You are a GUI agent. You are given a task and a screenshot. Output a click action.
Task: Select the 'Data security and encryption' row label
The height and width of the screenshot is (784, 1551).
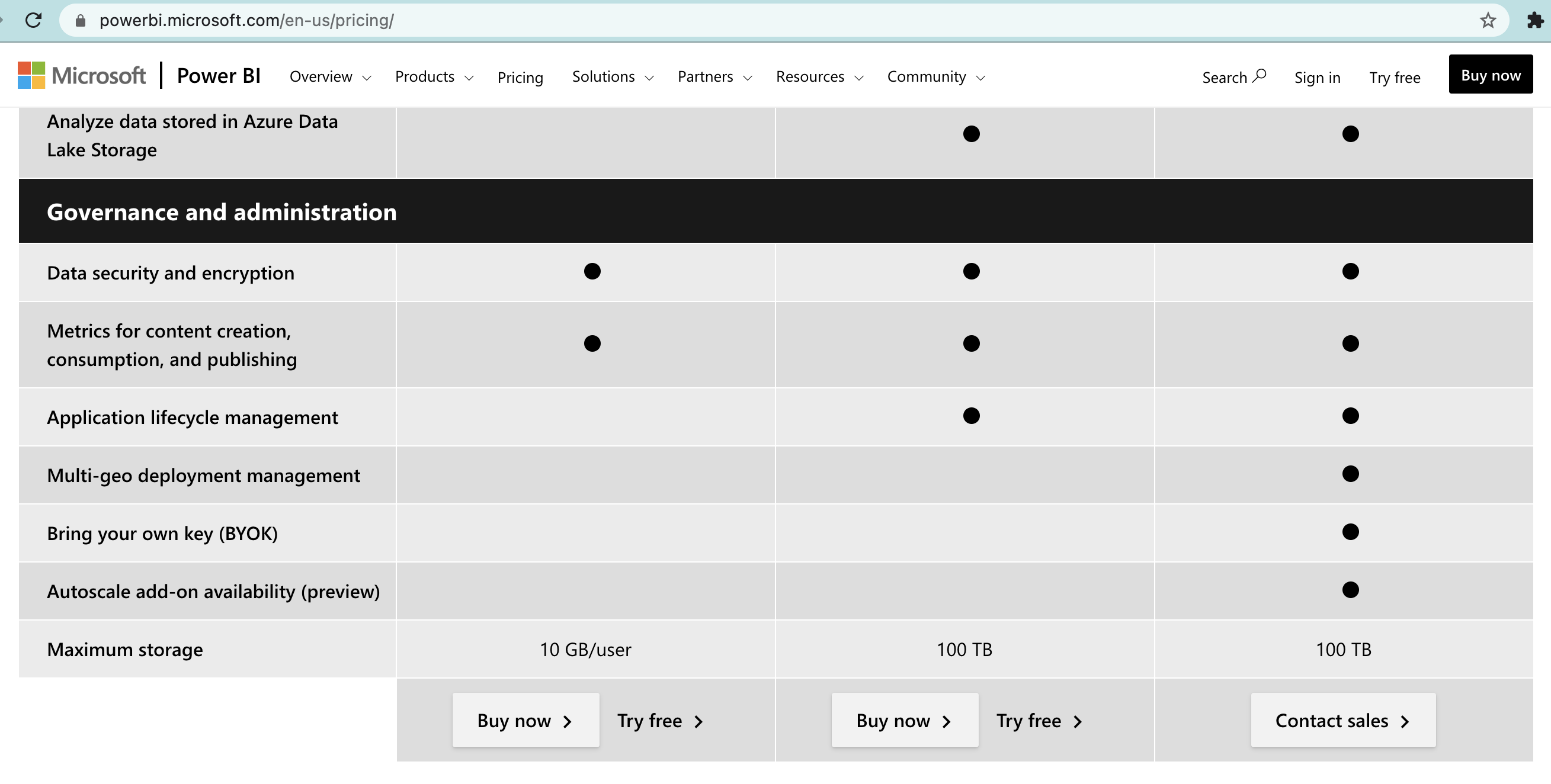point(171,273)
